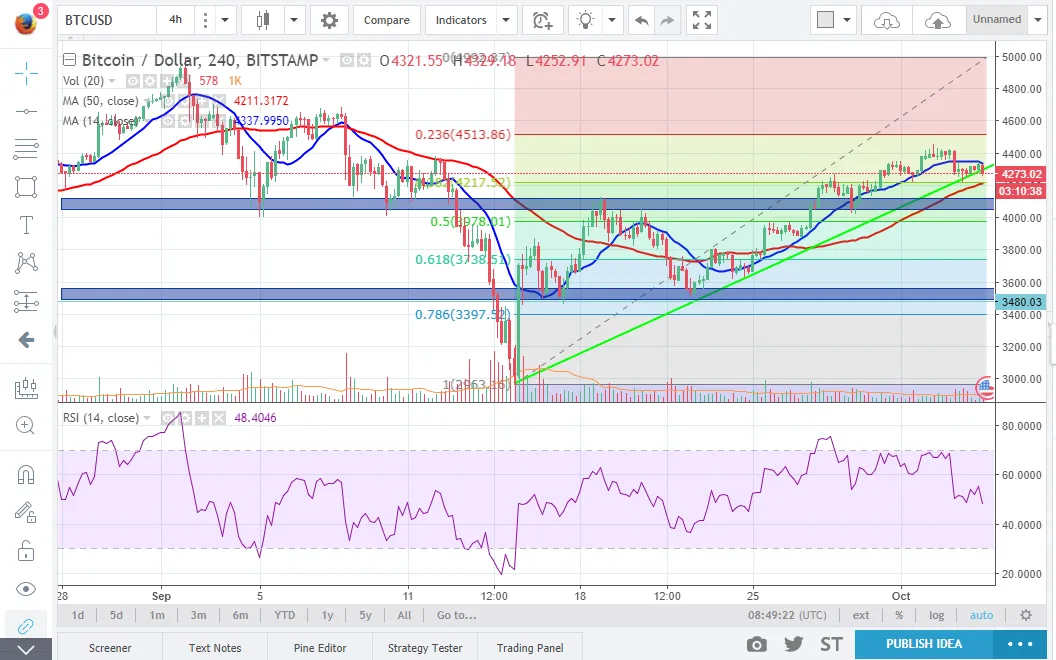Expand the RSI (14, close) legend arrow
The width and height of the screenshot is (1056, 660).
[x=147, y=418]
